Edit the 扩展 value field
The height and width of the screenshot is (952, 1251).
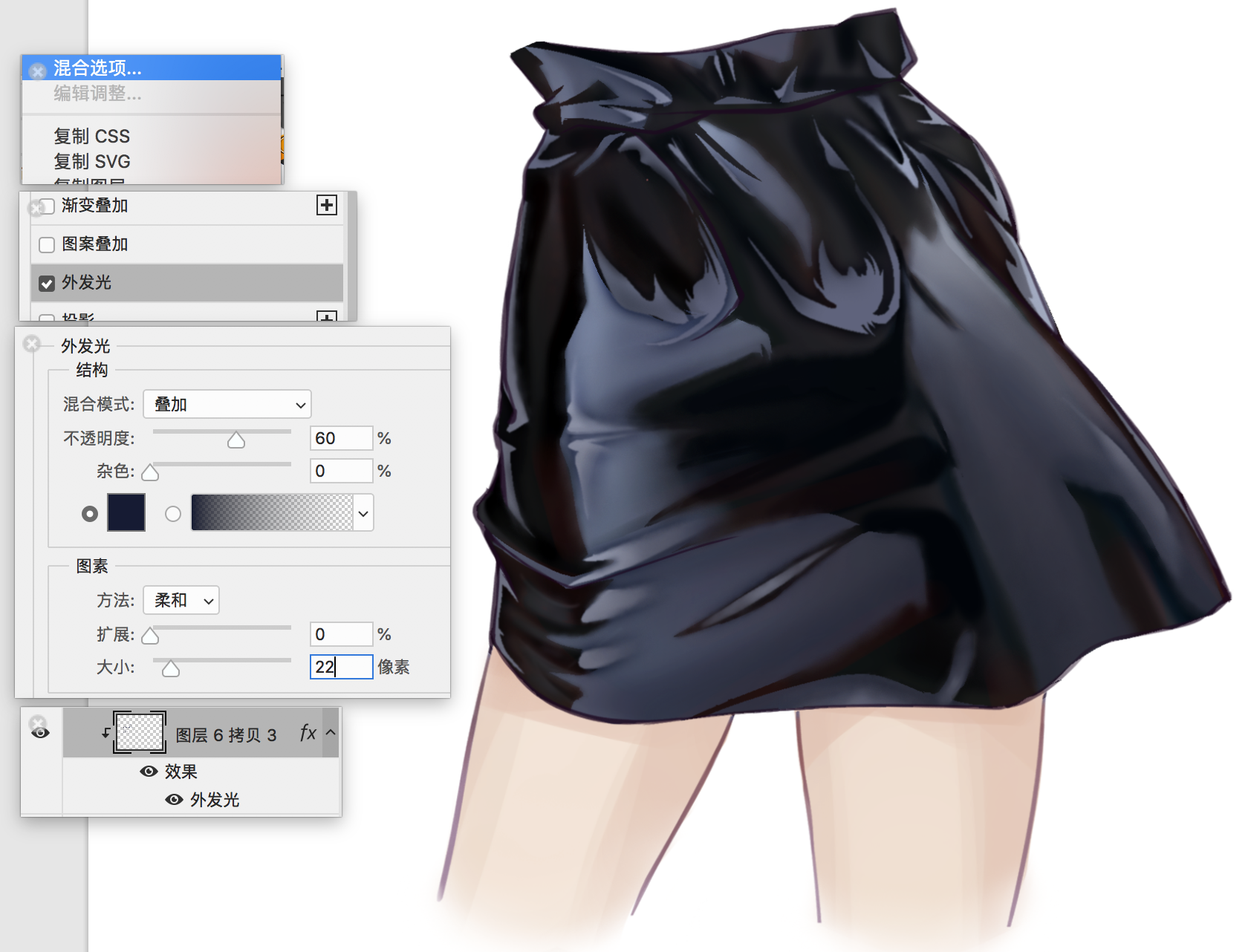[341, 634]
